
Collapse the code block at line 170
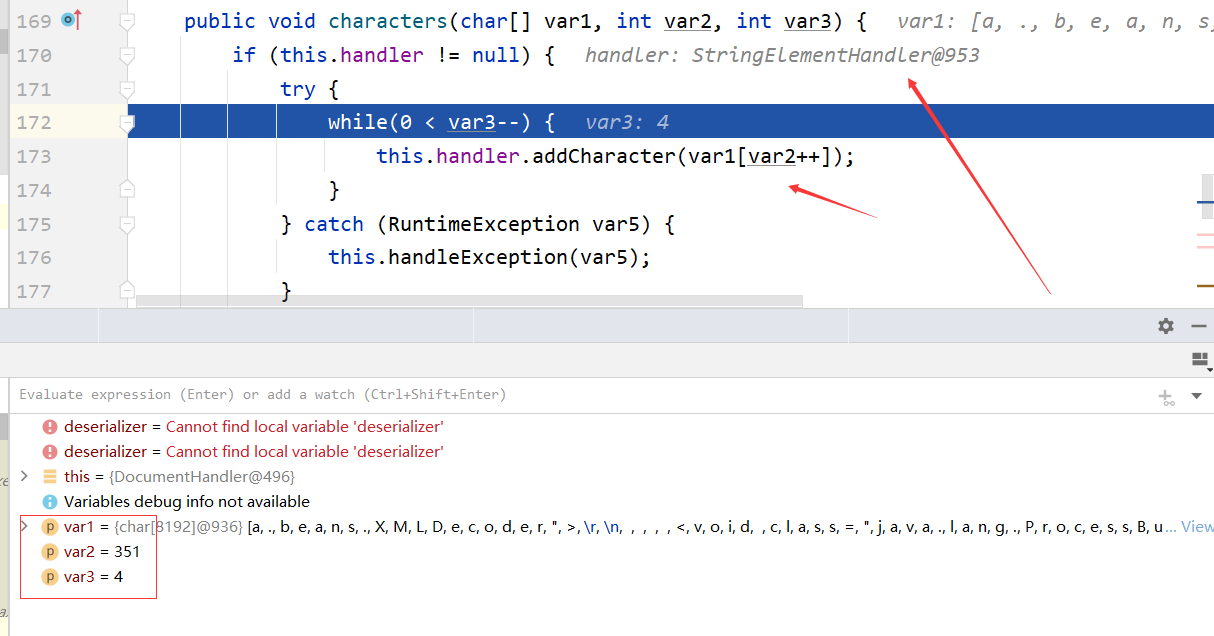pos(126,55)
